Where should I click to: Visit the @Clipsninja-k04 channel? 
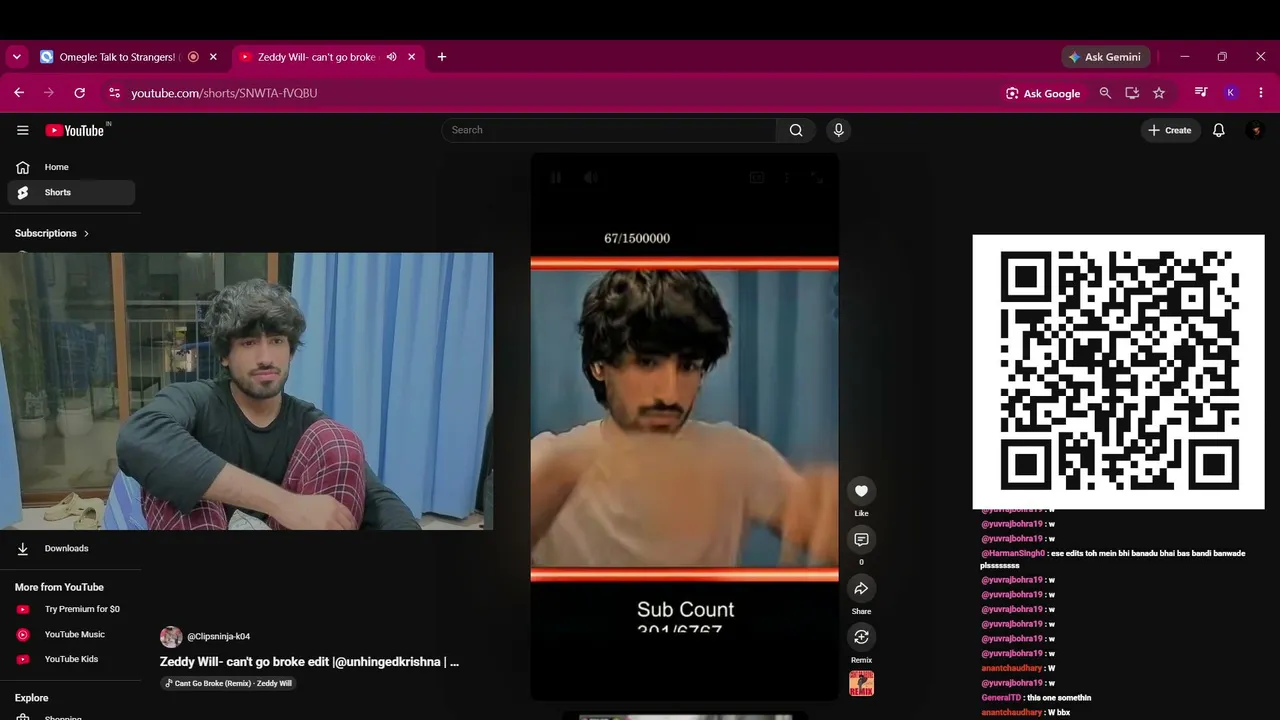point(219,637)
